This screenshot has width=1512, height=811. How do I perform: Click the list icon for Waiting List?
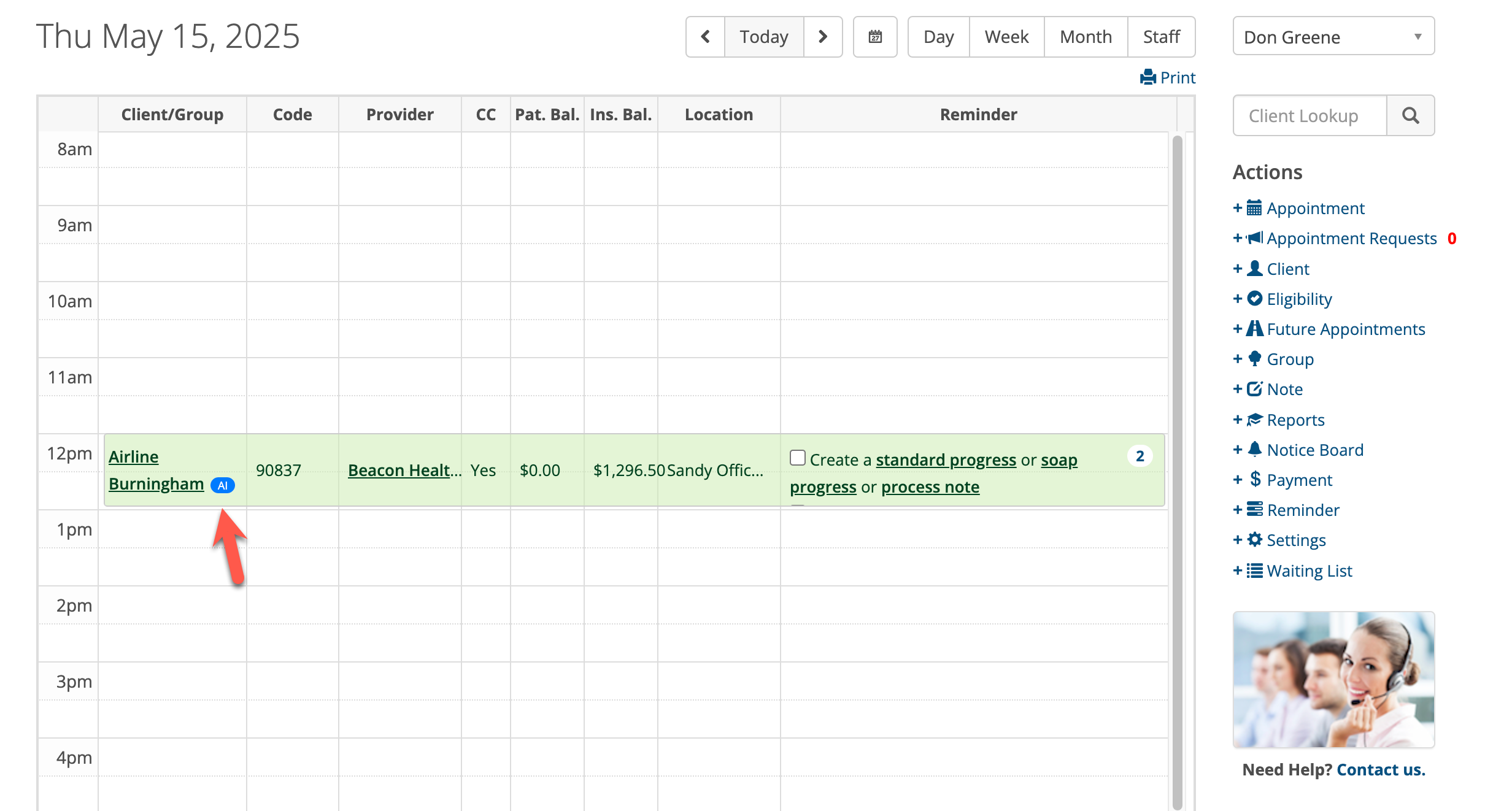coord(1255,571)
